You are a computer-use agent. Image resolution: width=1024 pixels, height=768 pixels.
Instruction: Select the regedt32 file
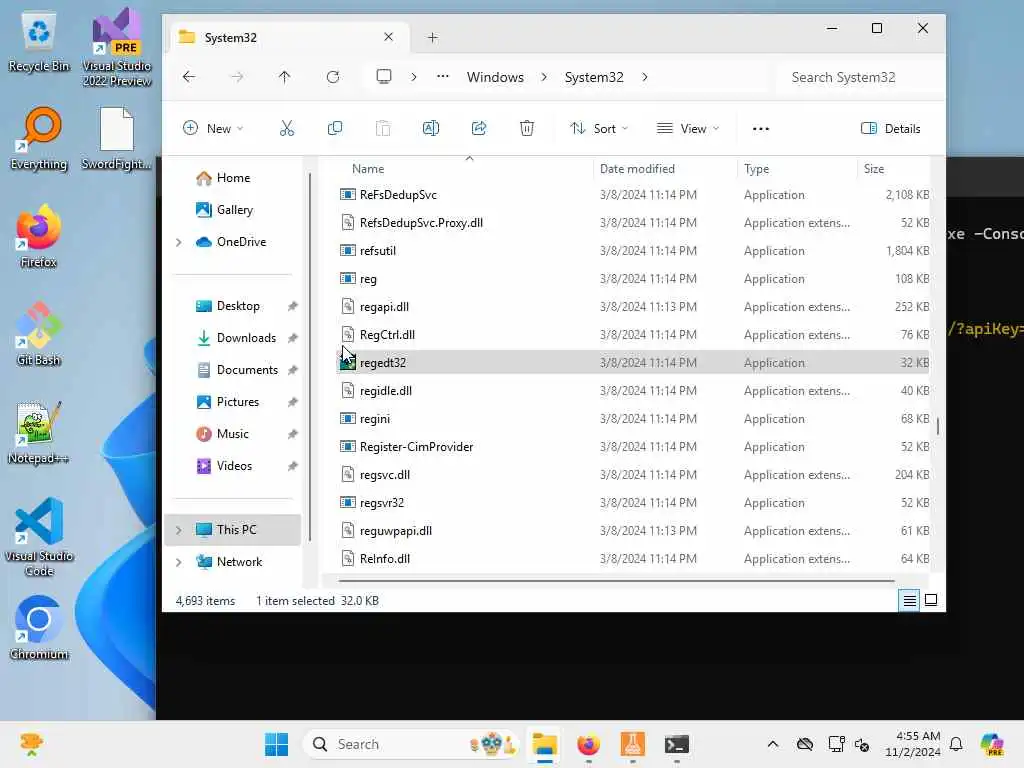[633, 362]
